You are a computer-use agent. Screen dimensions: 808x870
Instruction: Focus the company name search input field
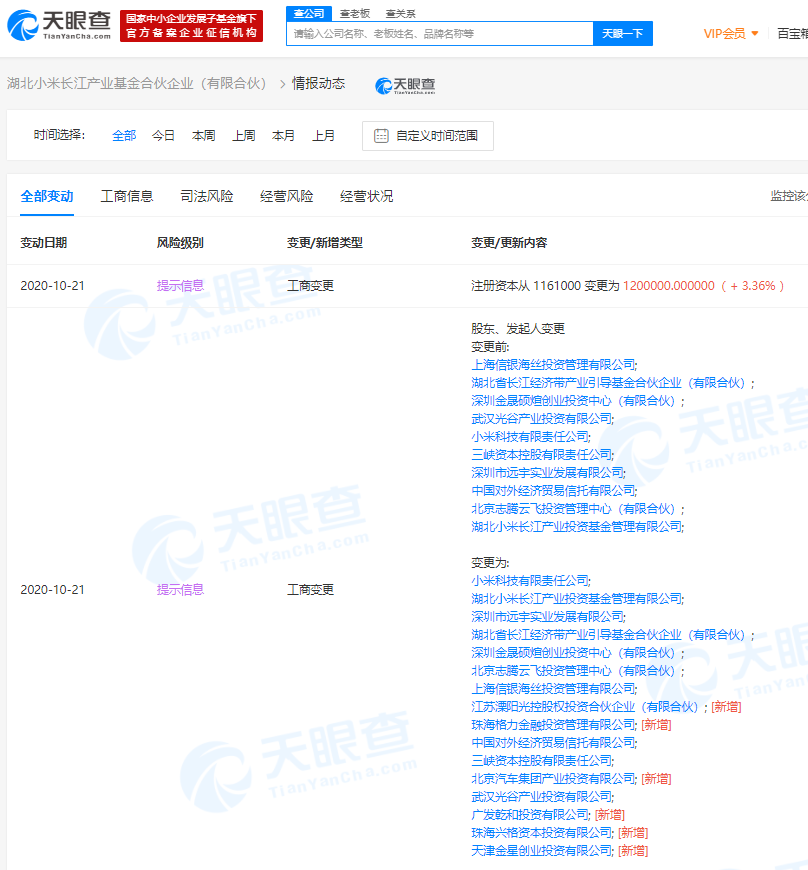coord(440,34)
